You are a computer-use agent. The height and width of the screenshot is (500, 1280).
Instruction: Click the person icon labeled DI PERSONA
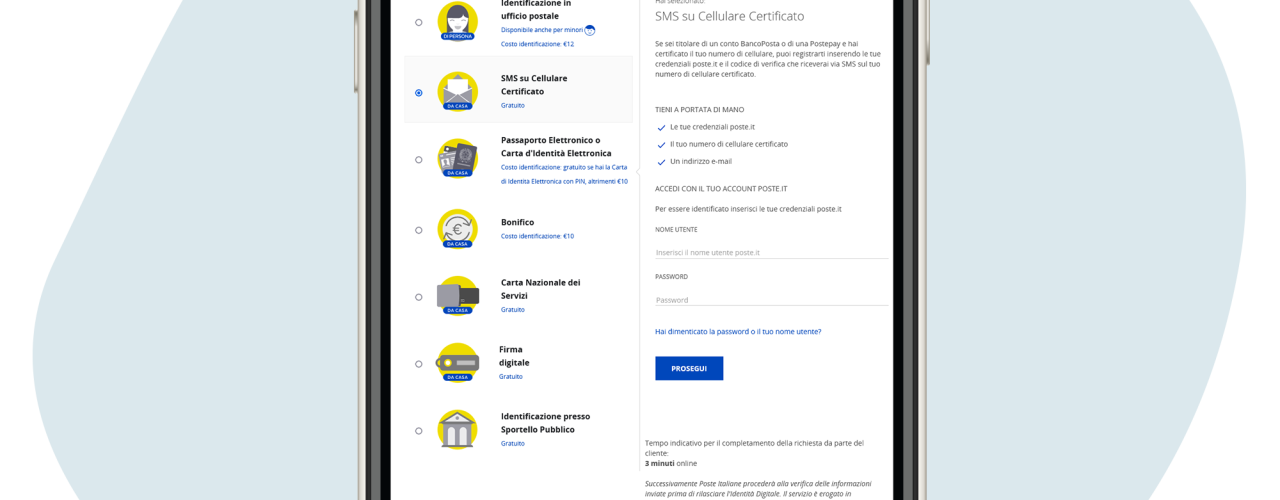coord(457,21)
